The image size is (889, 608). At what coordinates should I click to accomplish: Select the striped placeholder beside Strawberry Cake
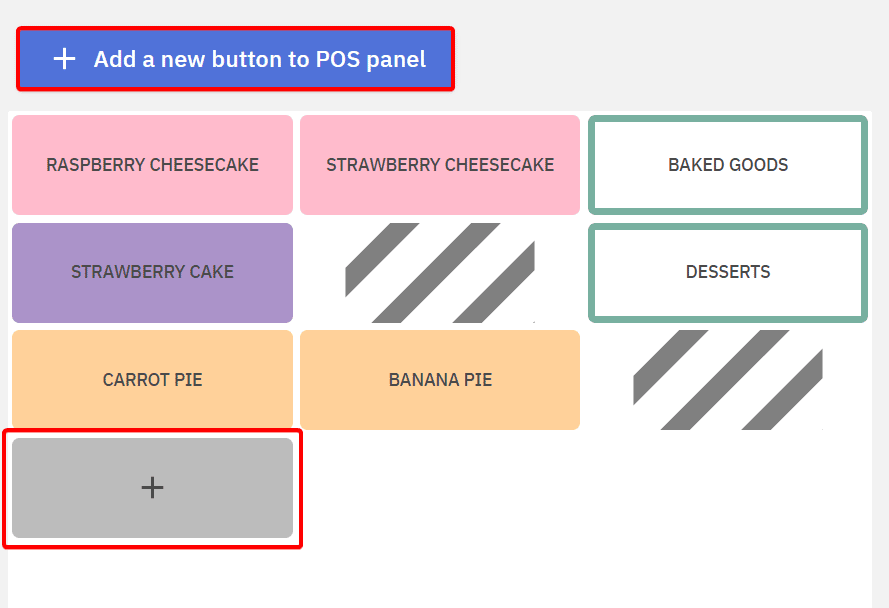pyautogui.click(x=440, y=273)
